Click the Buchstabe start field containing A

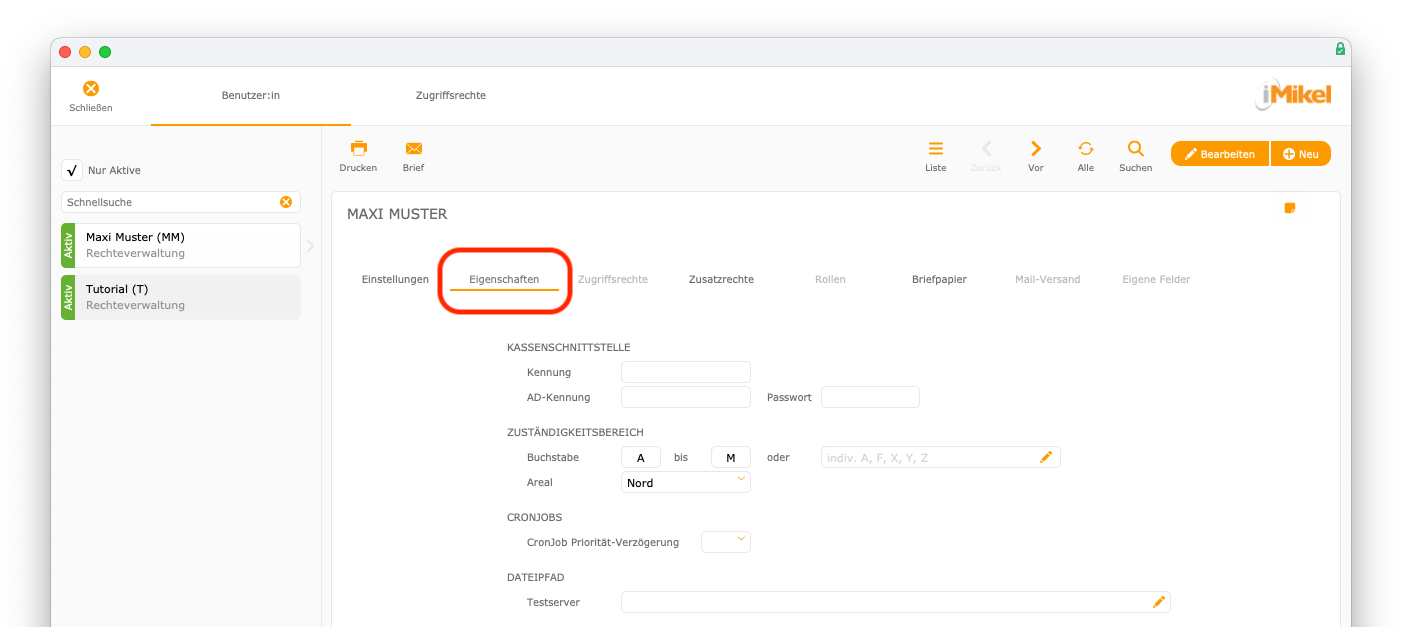click(x=641, y=457)
